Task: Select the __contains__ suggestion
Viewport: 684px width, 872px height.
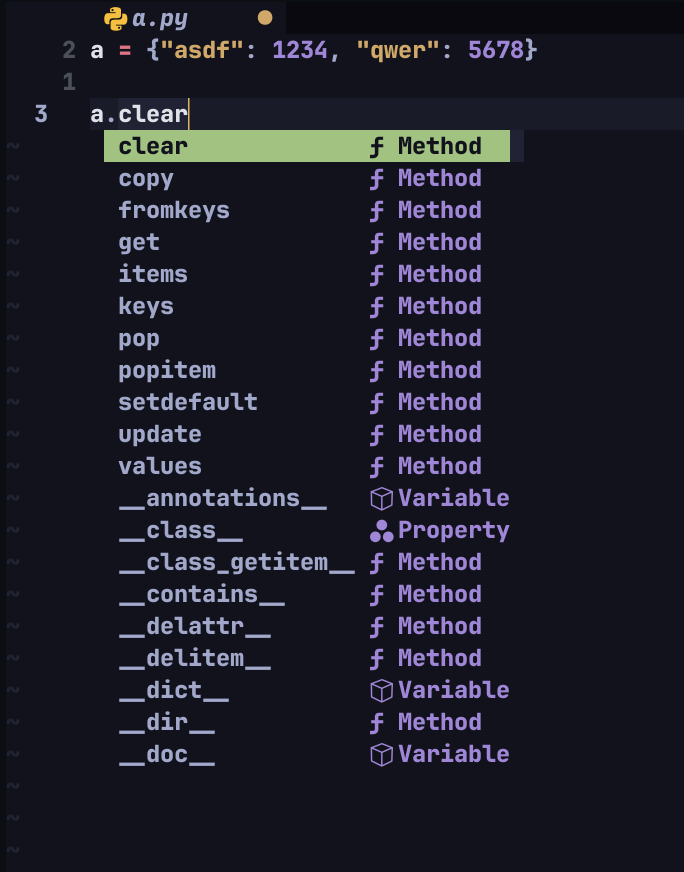Action: click(x=307, y=594)
